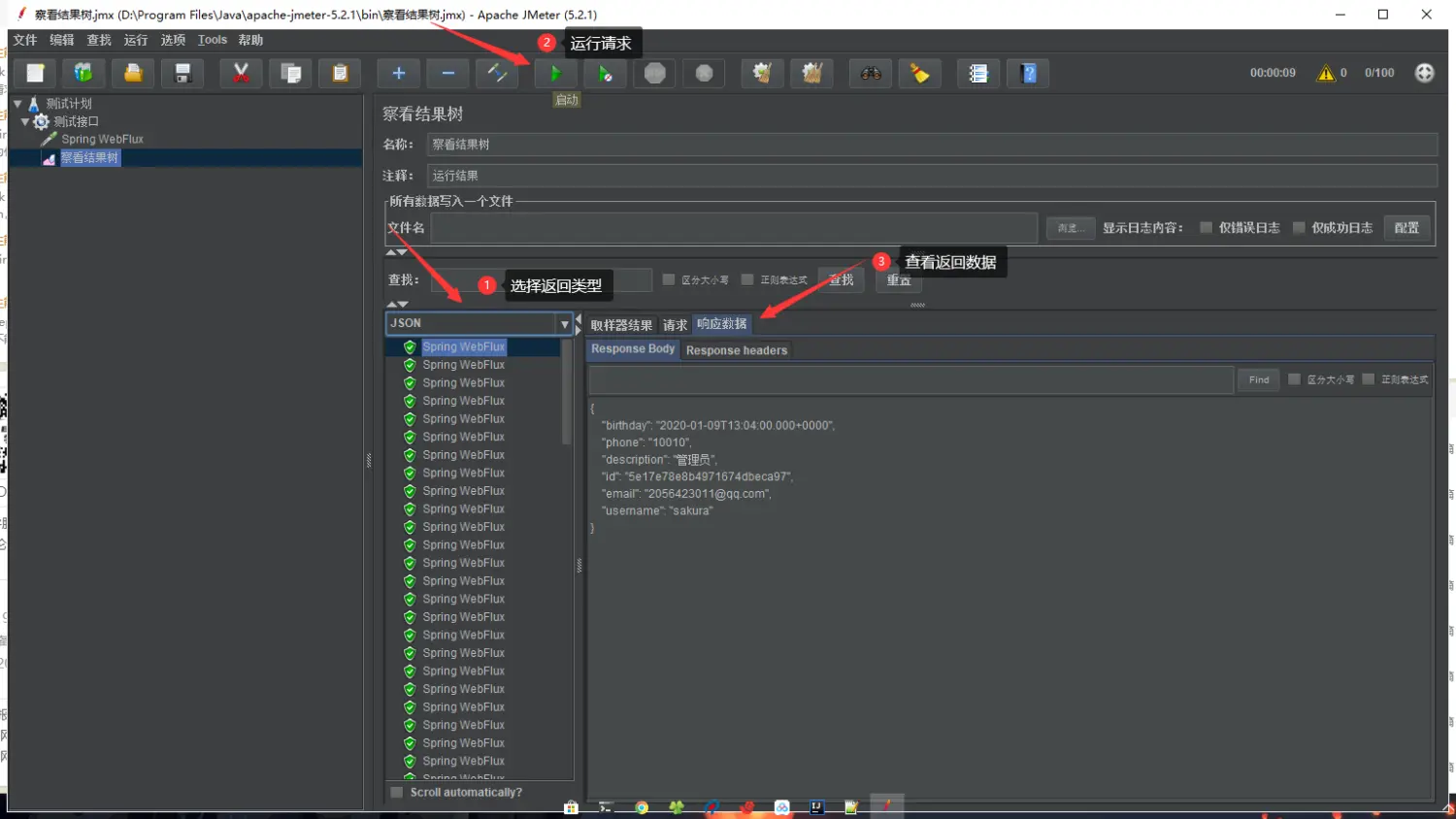
Task: Collapse the 测试计划 tree node
Action: point(17,103)
